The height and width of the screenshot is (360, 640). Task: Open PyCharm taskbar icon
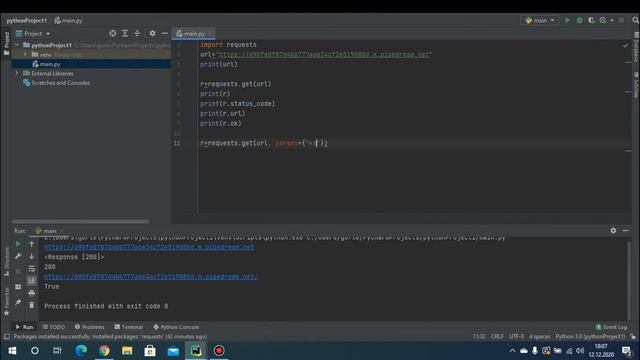click(196, 351)
